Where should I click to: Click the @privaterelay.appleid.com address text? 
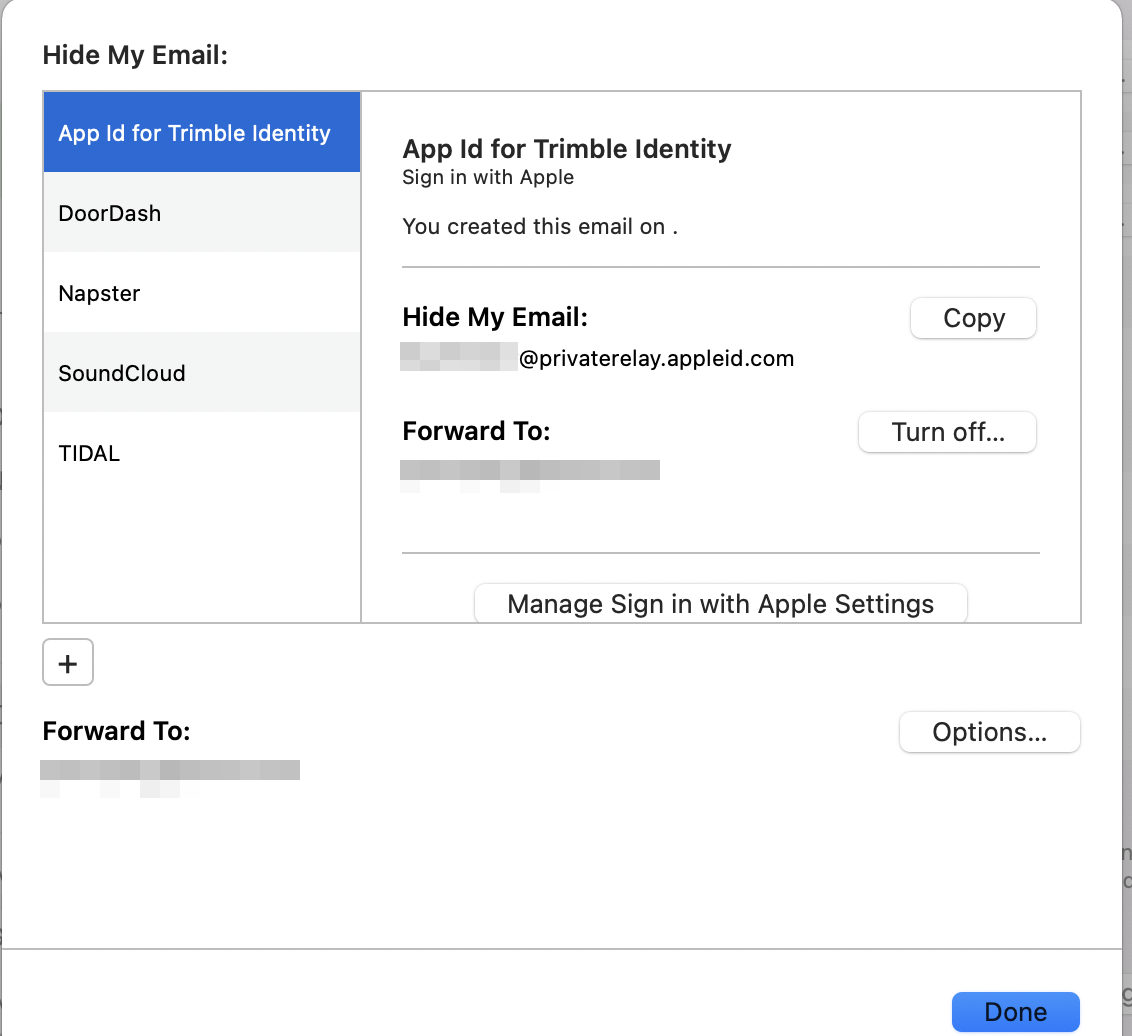(656, 358)
